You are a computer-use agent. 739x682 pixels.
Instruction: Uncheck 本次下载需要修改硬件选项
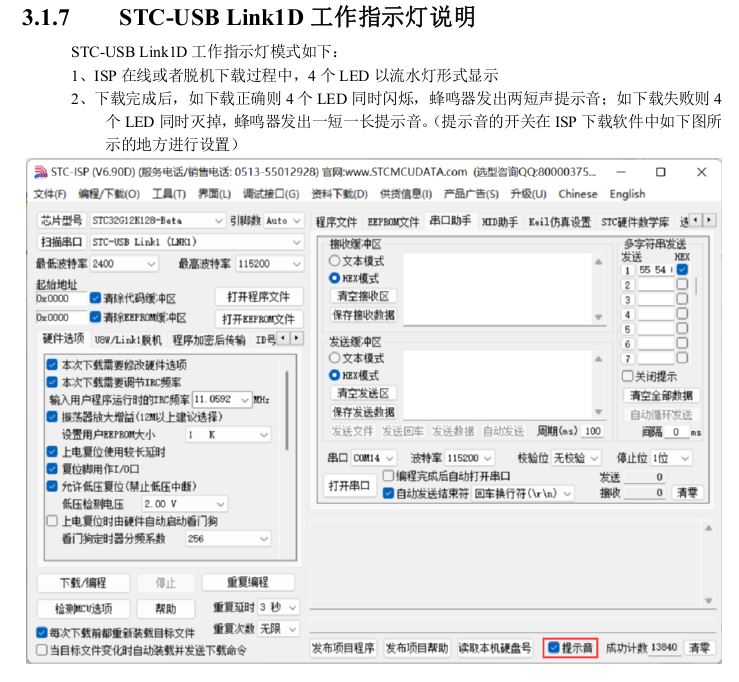pyautogui.click(x=52, y=365)
